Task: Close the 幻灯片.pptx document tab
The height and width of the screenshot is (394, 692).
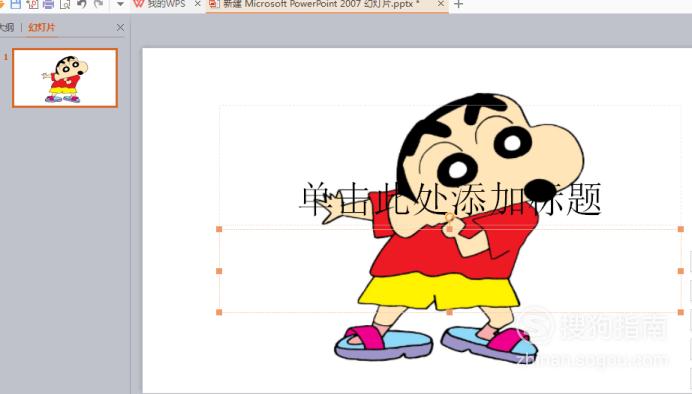Action: (441, 4)
